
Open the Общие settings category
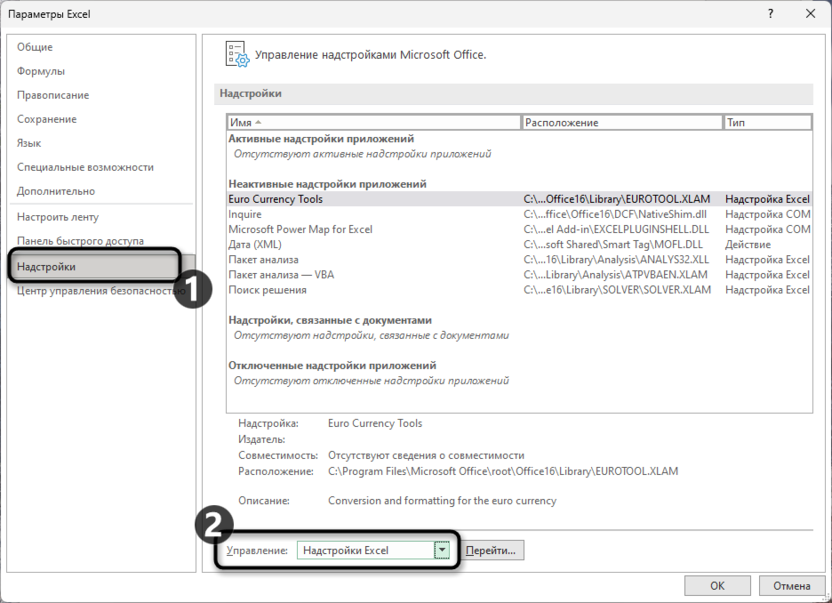pyautogui.click(x=35, y=47)
